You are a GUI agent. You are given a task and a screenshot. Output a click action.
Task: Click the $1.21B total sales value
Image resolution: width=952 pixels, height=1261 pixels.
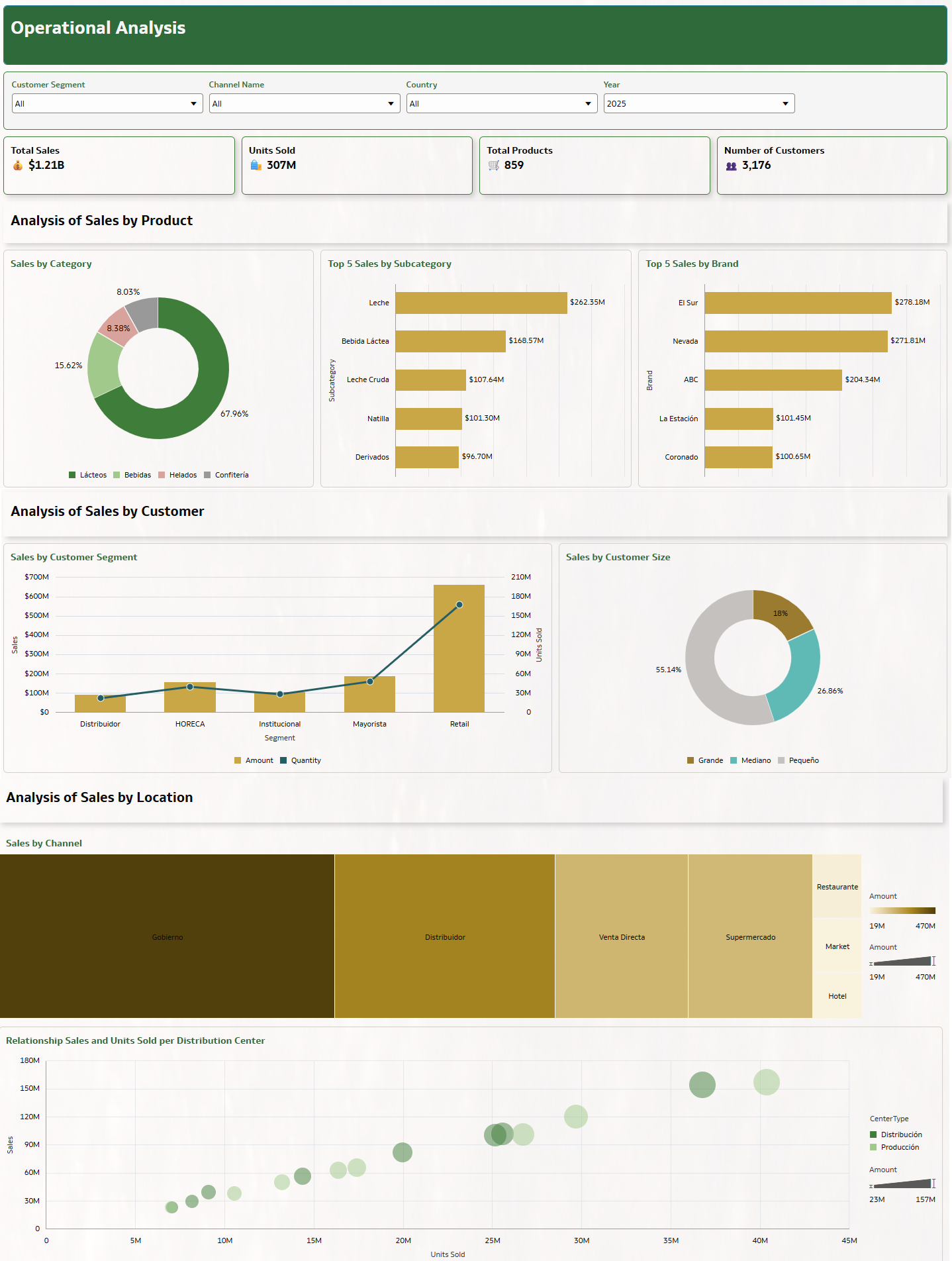46,166
